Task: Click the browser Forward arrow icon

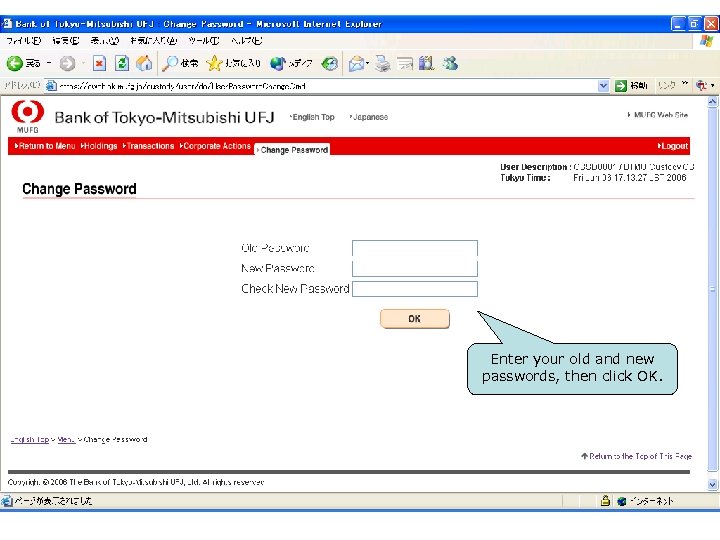Action: click(68, 63)
